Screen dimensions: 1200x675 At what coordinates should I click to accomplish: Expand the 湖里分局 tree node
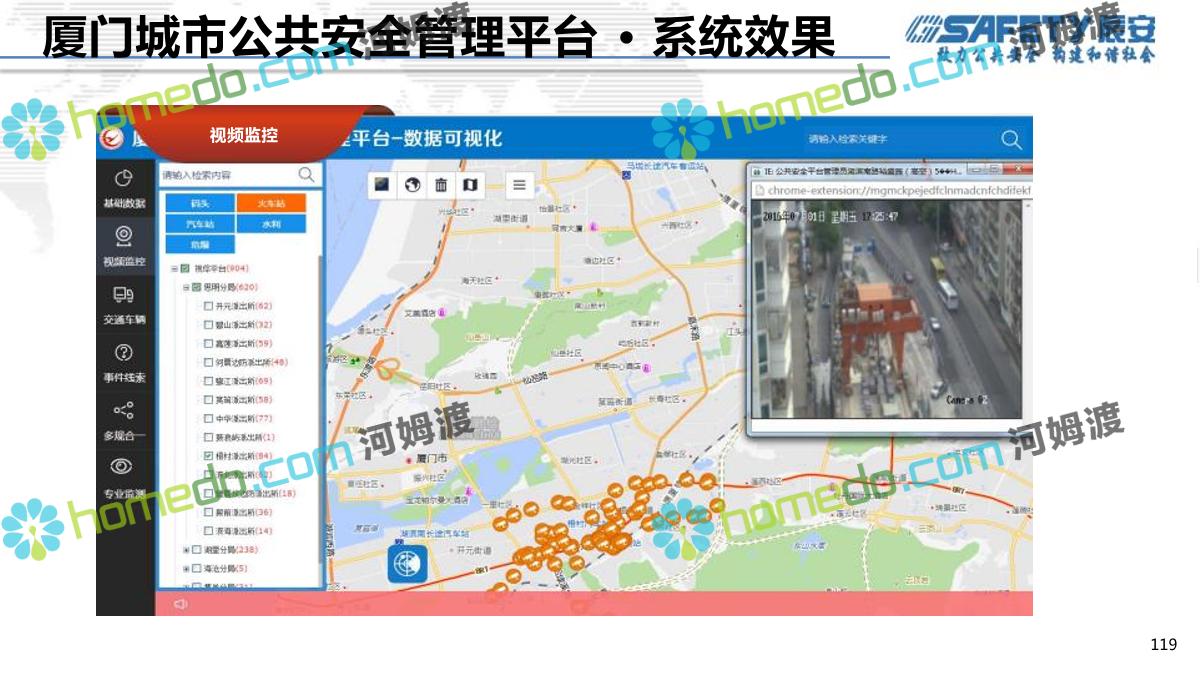[x=186, y=550]
